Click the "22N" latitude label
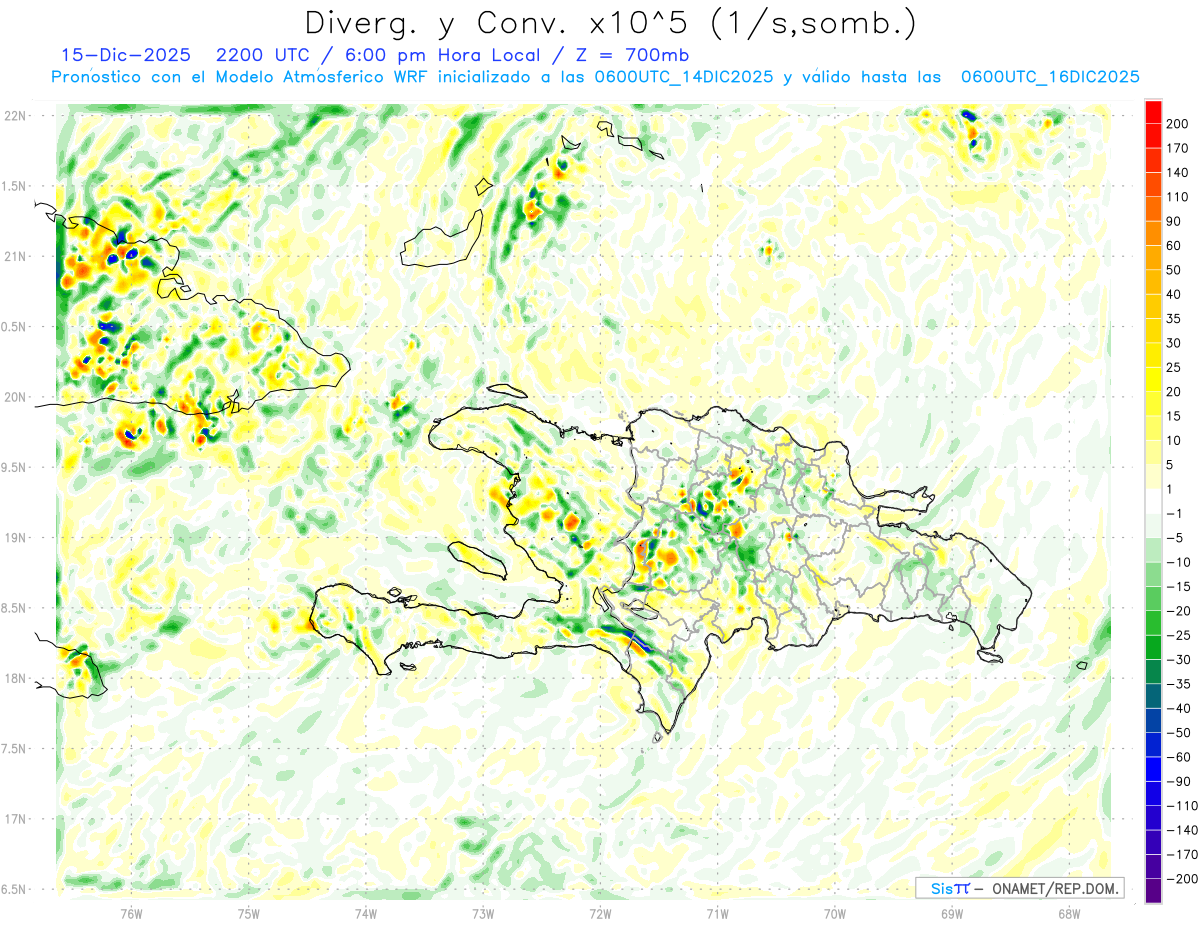The width and height of the screenshot is (1200, 927). [x=14, y=116]
